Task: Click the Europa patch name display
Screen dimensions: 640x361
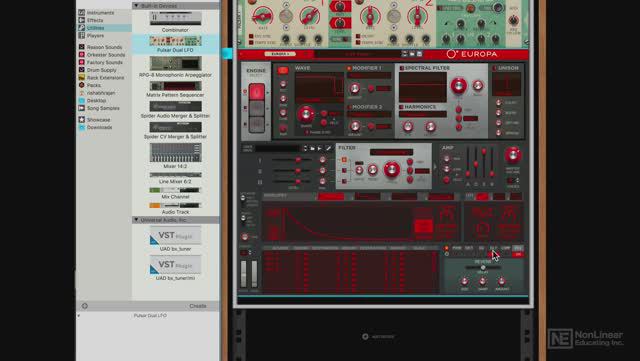Action: point(358,54)
